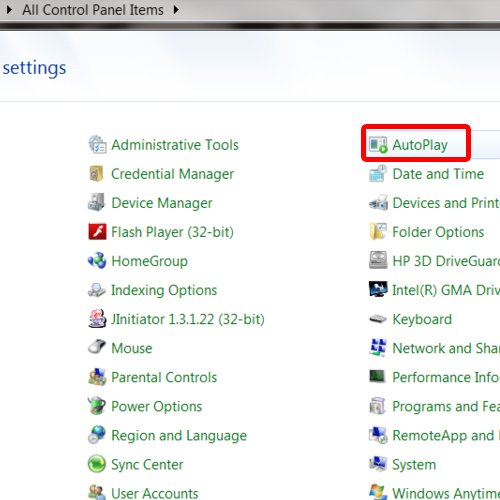This screenshot has width=500, height=500.
Task: Open the Administrative Tools icon
Action: click(x=97, y=144)
